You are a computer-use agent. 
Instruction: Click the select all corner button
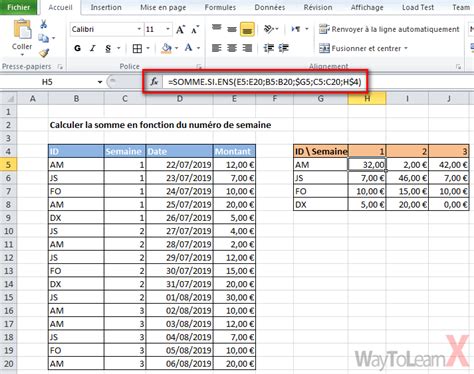tap(9, 99)
